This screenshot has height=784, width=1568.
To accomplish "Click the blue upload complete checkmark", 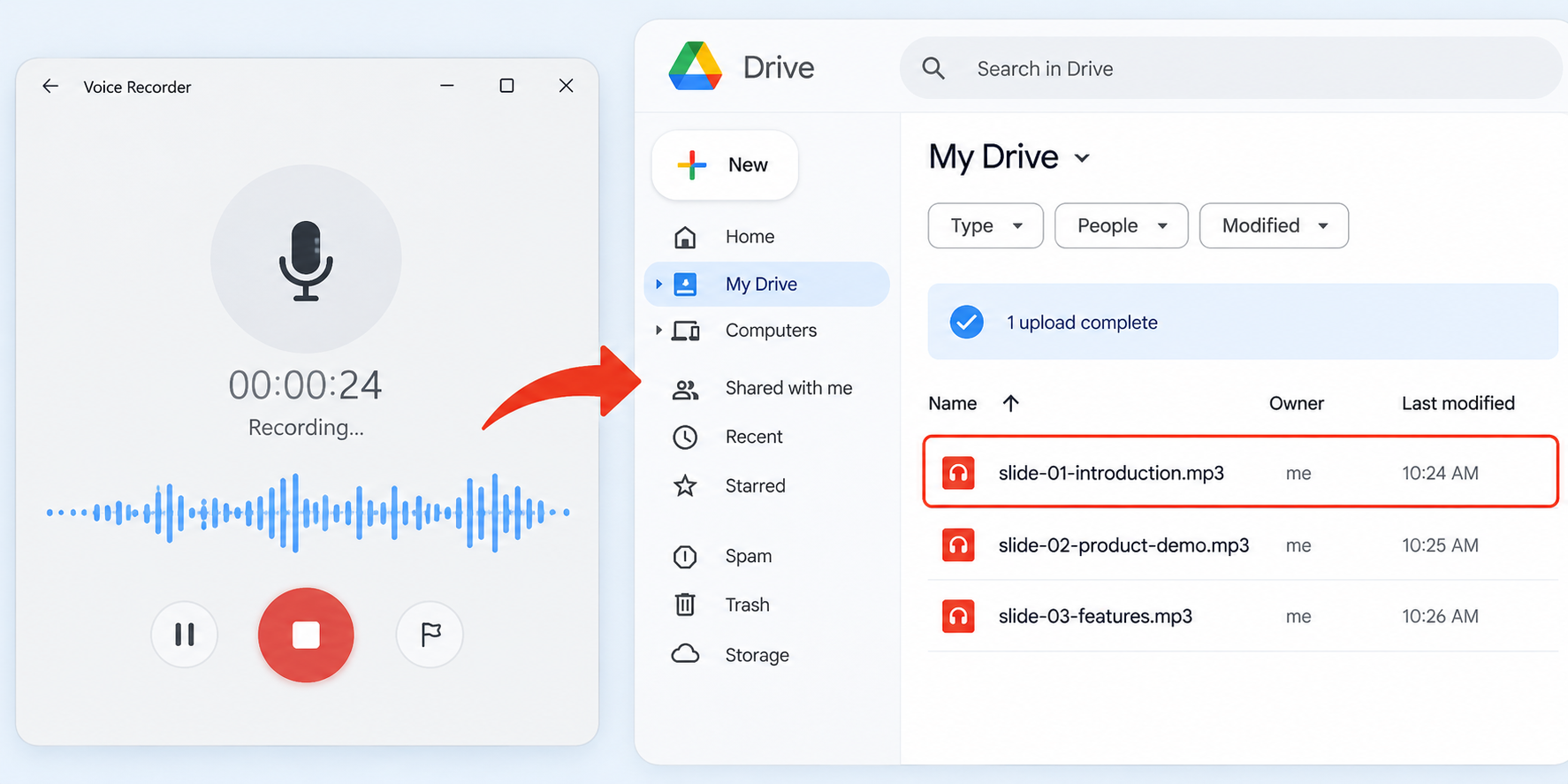I will [966, 322].
